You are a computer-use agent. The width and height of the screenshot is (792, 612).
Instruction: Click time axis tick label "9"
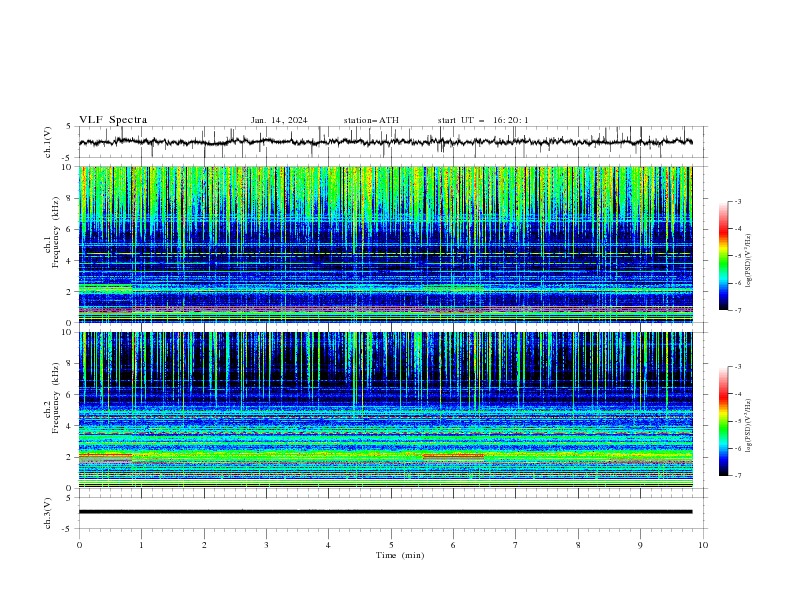[640, 545]
